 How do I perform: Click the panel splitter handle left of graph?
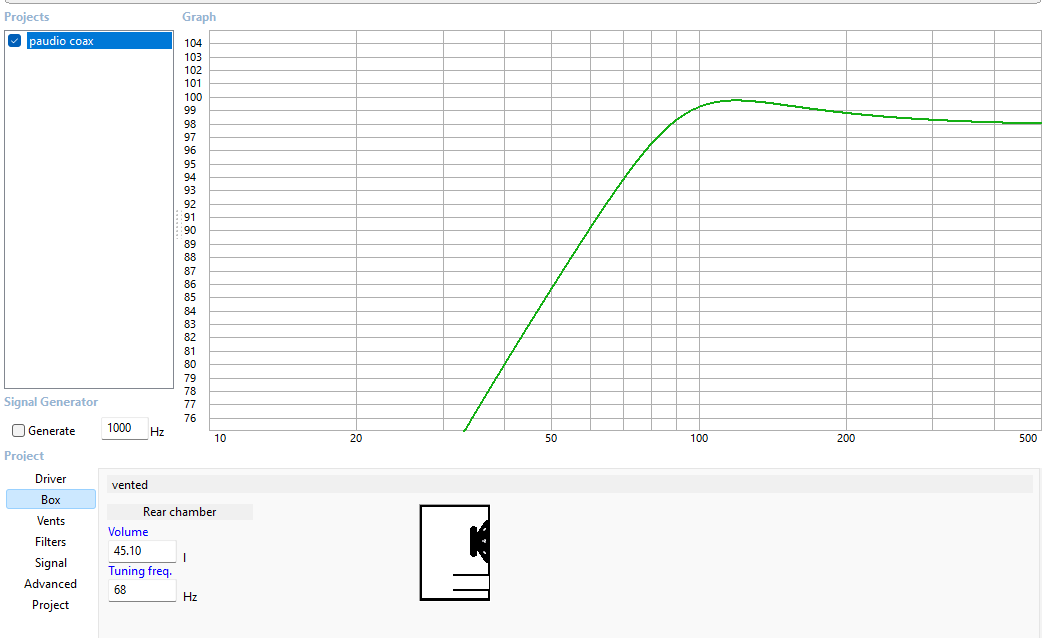pyautogui.click(x=178, y=224)
